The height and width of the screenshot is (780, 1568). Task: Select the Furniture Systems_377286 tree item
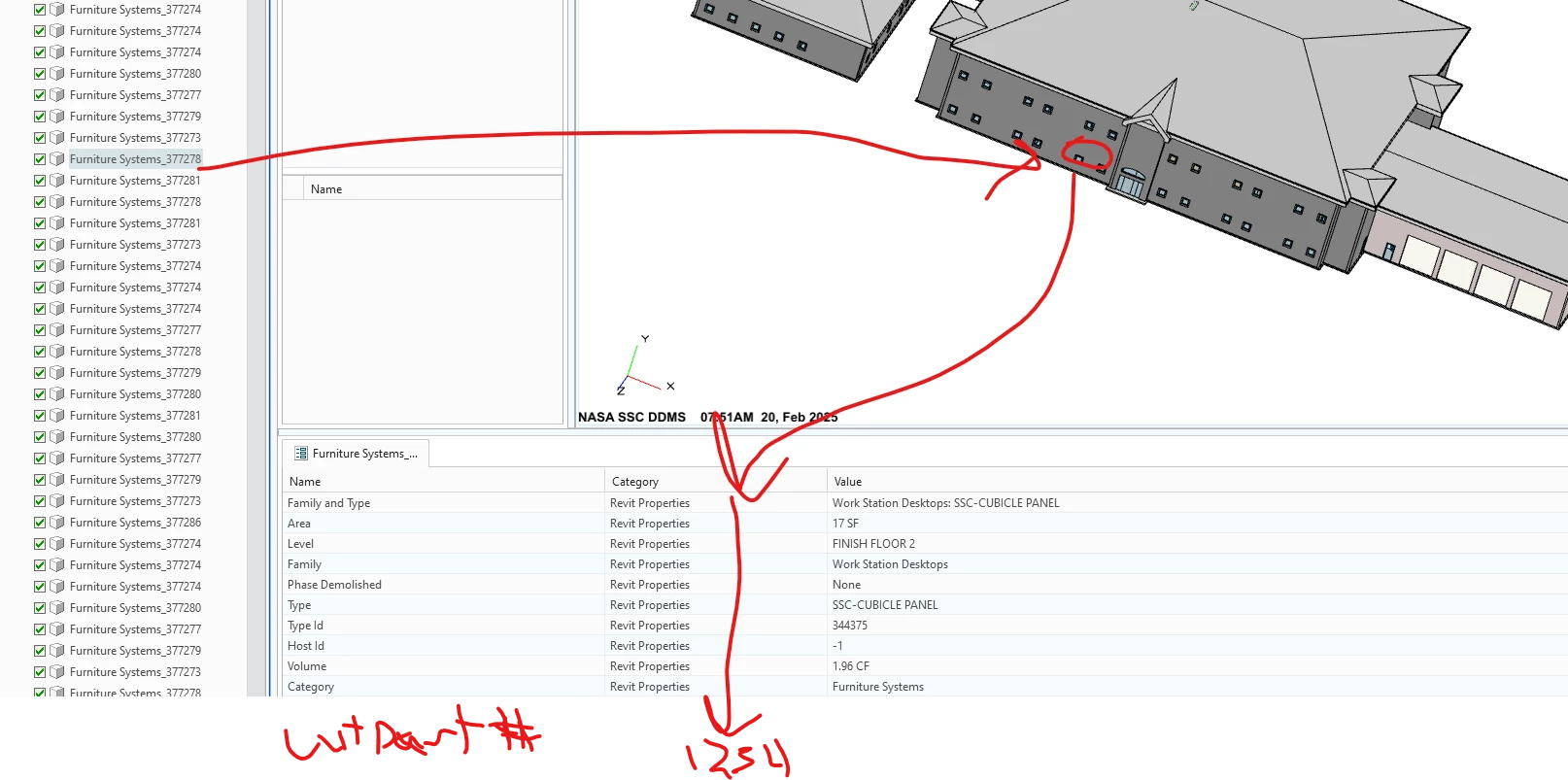pos(135,523)
